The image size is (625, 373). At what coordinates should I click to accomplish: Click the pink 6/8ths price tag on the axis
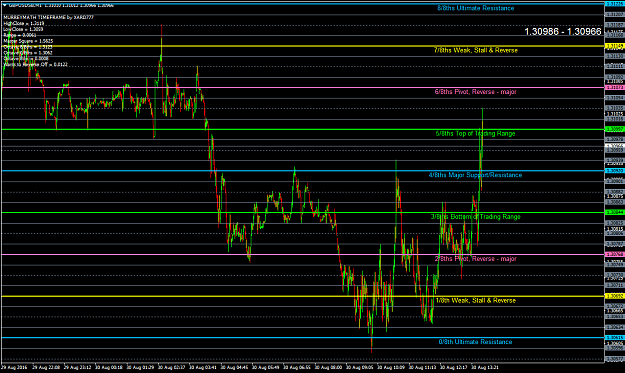pos(615,87)
